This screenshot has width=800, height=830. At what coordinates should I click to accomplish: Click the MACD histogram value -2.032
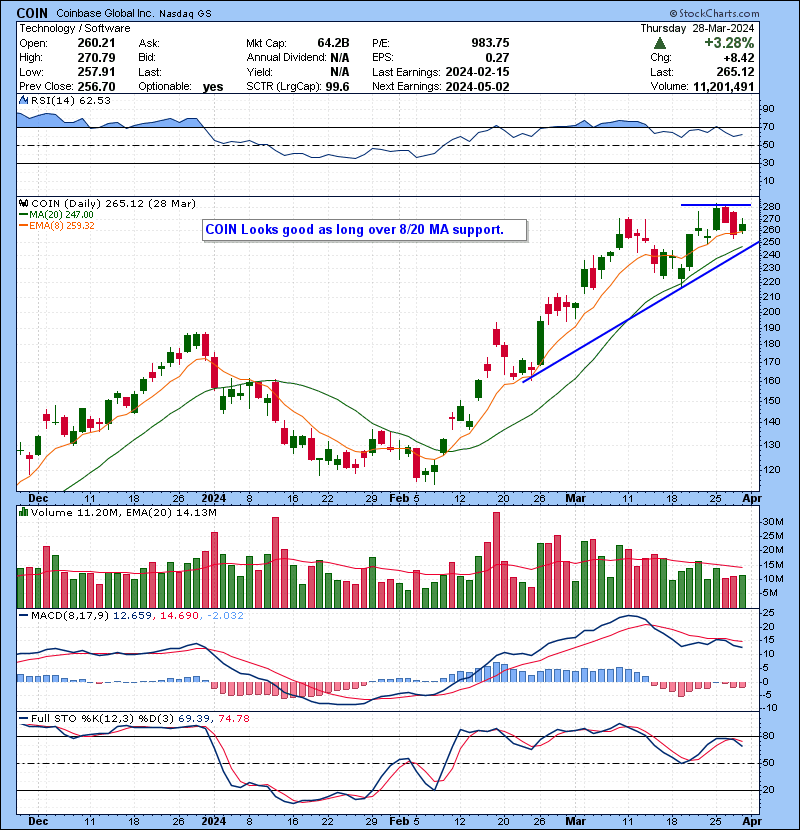point(225,616)
